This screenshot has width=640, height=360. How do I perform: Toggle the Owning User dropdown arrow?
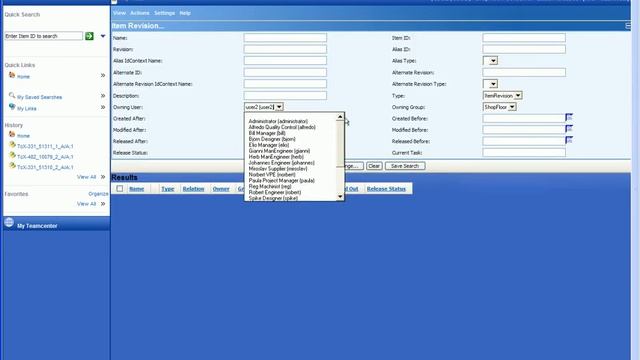(279, 107)
